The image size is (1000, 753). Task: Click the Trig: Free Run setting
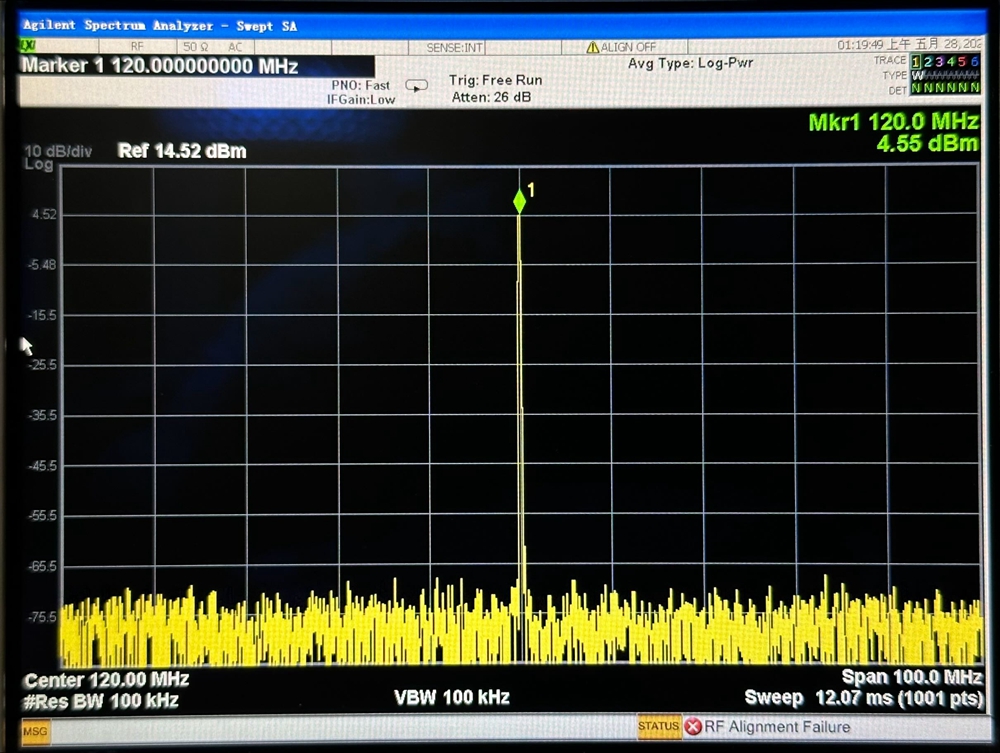pos(495,80)
